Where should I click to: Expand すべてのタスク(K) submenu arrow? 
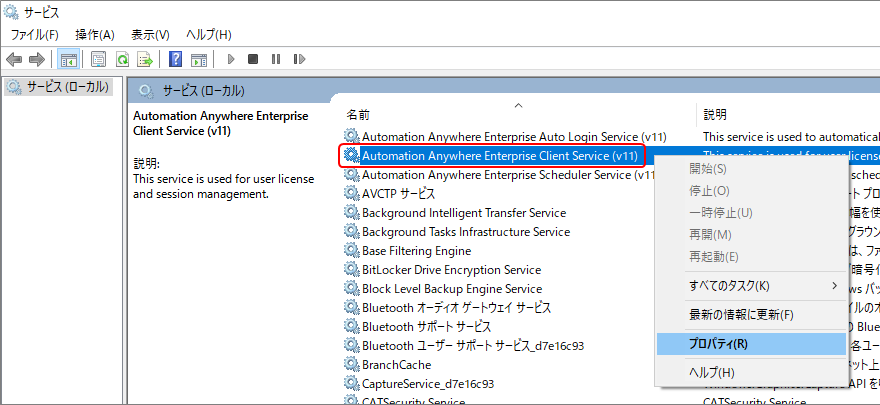(834, 286)
